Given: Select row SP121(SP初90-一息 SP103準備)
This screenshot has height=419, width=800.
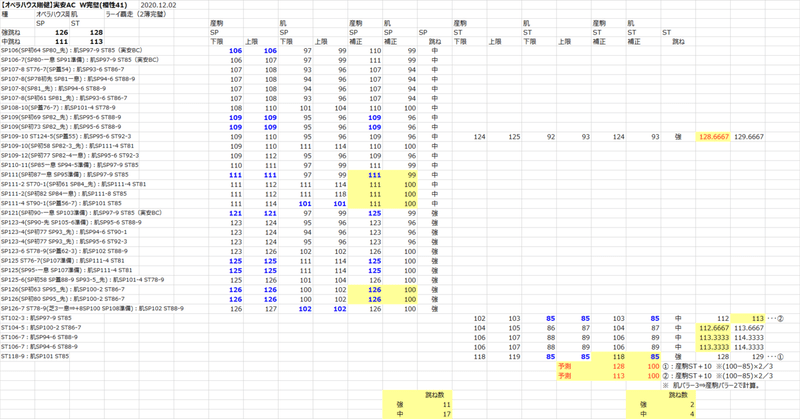Looking at the screenshot, I should pos(81,213).
